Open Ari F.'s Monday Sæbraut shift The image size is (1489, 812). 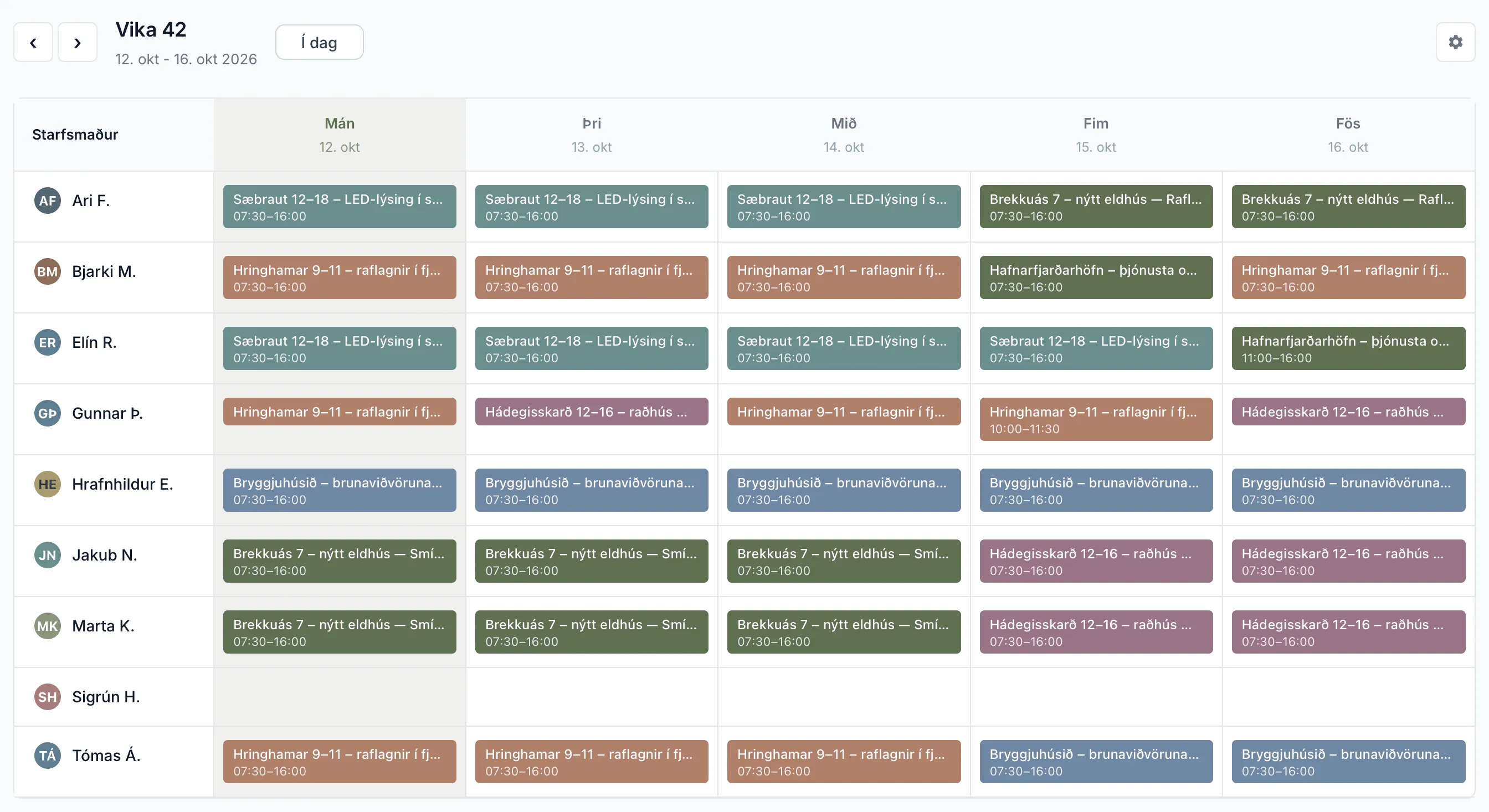coord(340,206)
